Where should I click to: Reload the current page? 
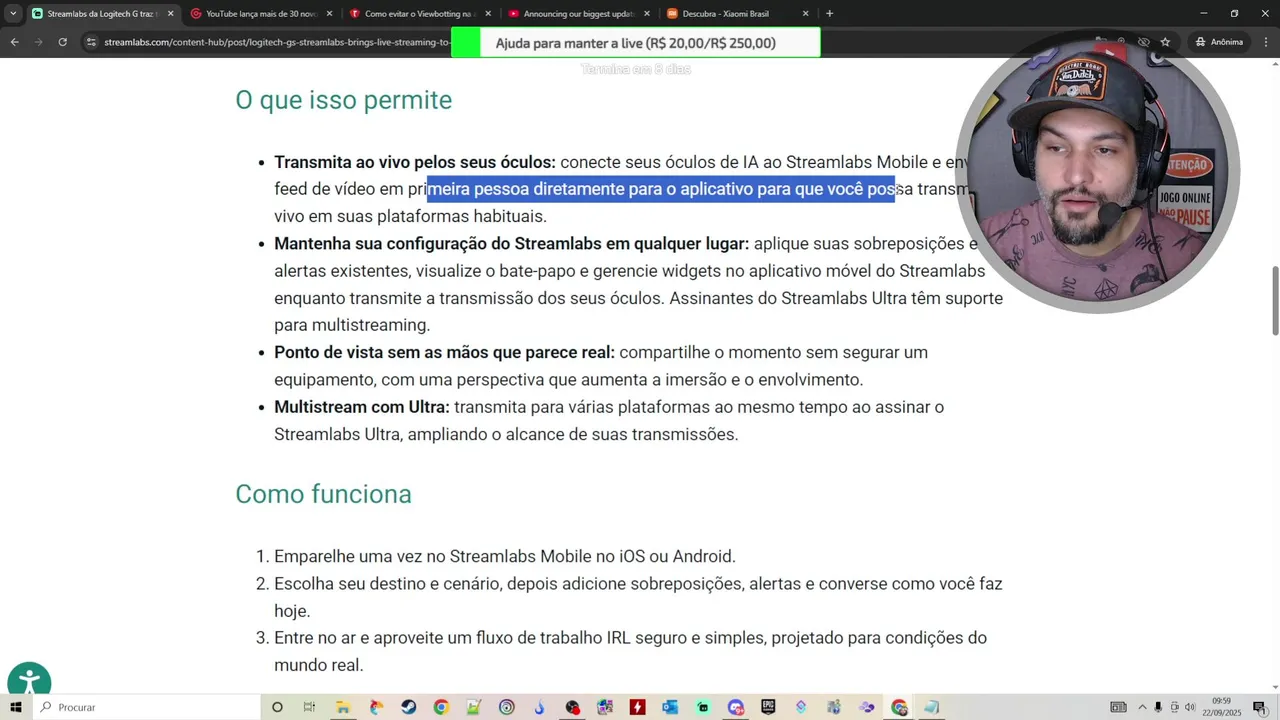coord(62,42)
